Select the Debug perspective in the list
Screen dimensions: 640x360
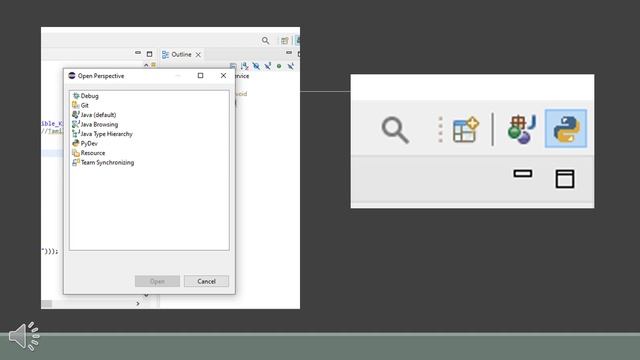point(86,96)
